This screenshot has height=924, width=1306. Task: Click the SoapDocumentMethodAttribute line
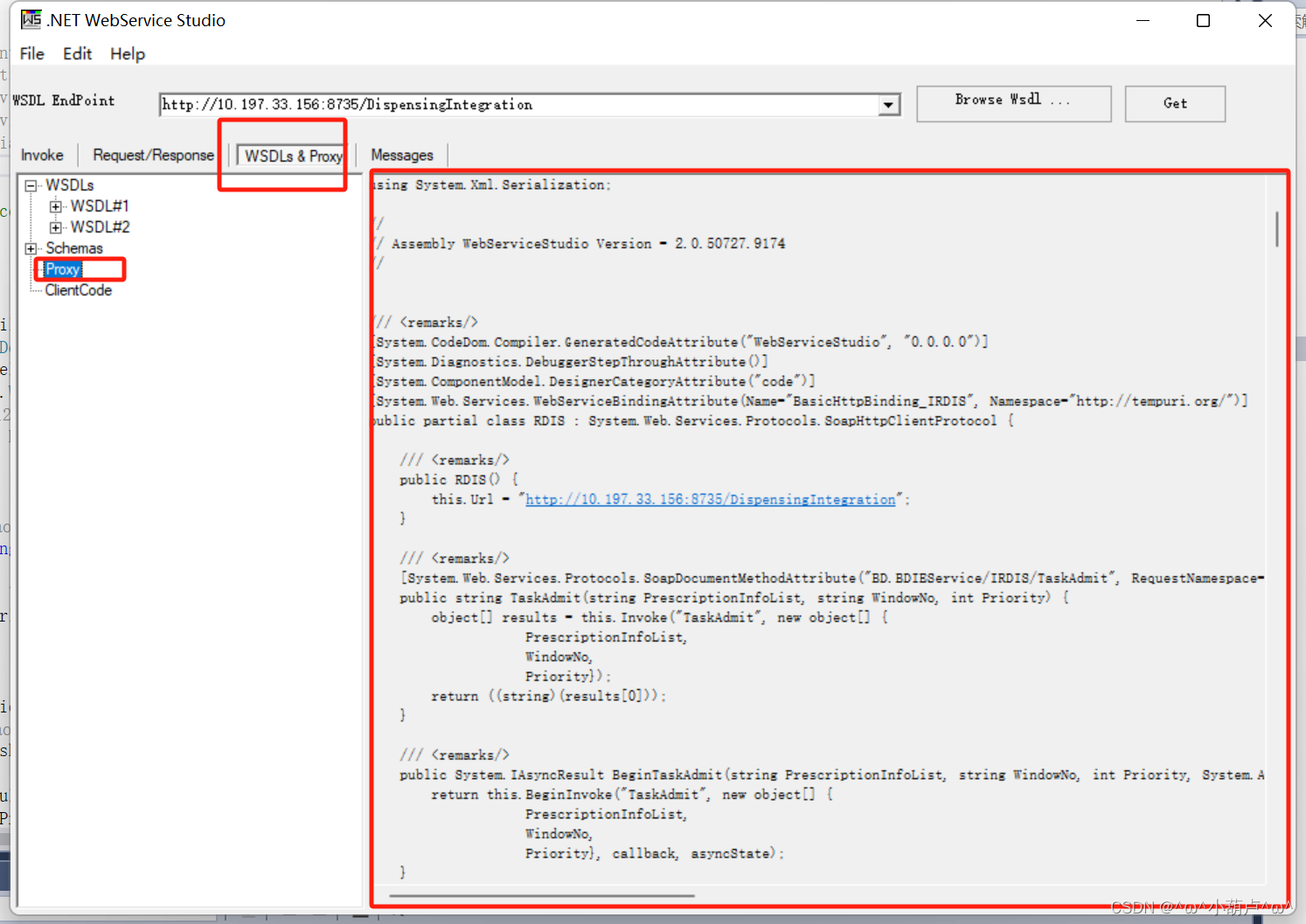coord(832,578)
